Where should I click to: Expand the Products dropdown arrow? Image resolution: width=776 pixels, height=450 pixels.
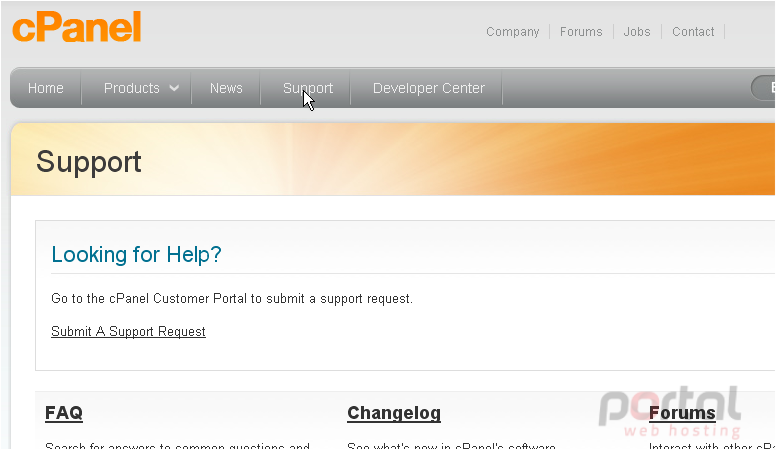174,88
